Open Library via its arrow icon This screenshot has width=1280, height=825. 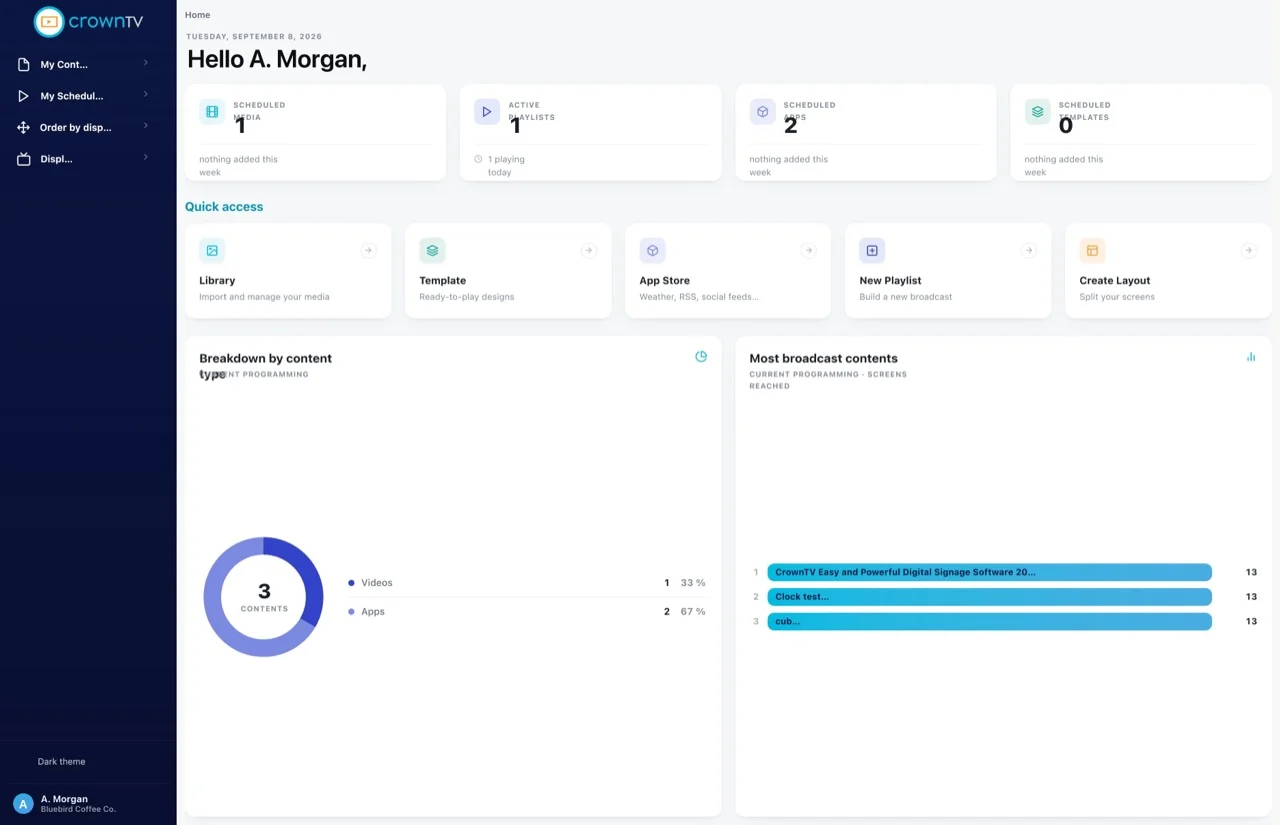pos(369,251)
